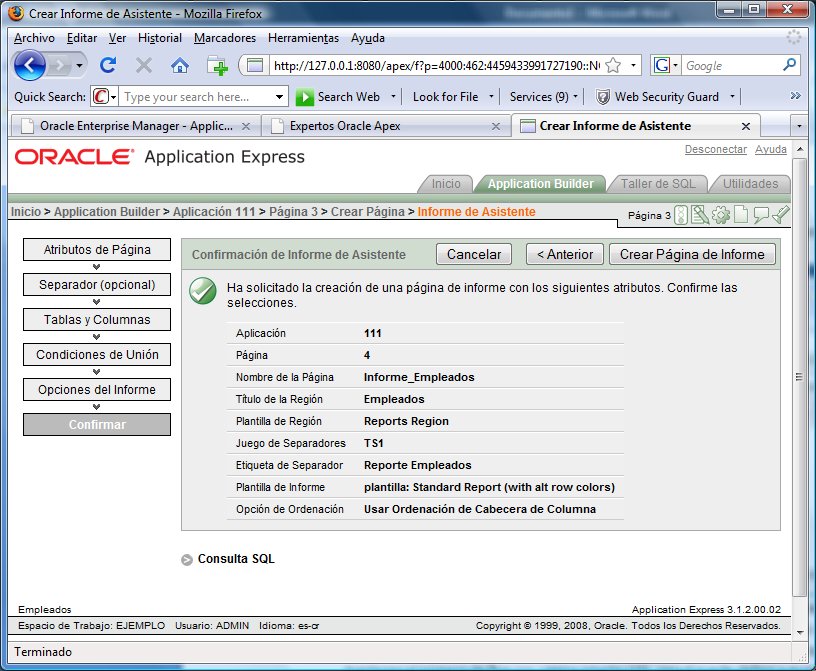Switch to Expertos Oracle Apex browser tab
Screen dimensions: 816x671
386,126
